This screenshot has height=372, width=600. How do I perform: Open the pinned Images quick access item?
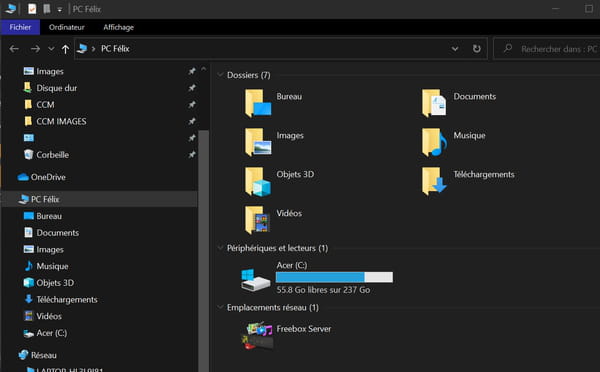[50, 72]
